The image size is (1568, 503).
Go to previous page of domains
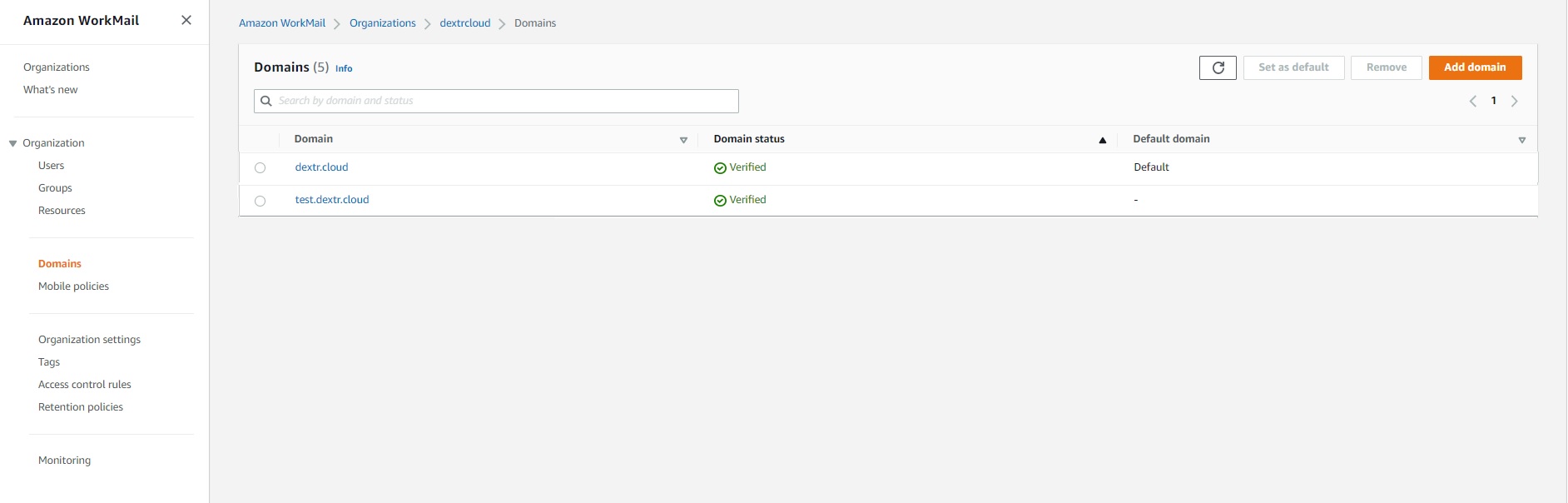(1473, 101)
